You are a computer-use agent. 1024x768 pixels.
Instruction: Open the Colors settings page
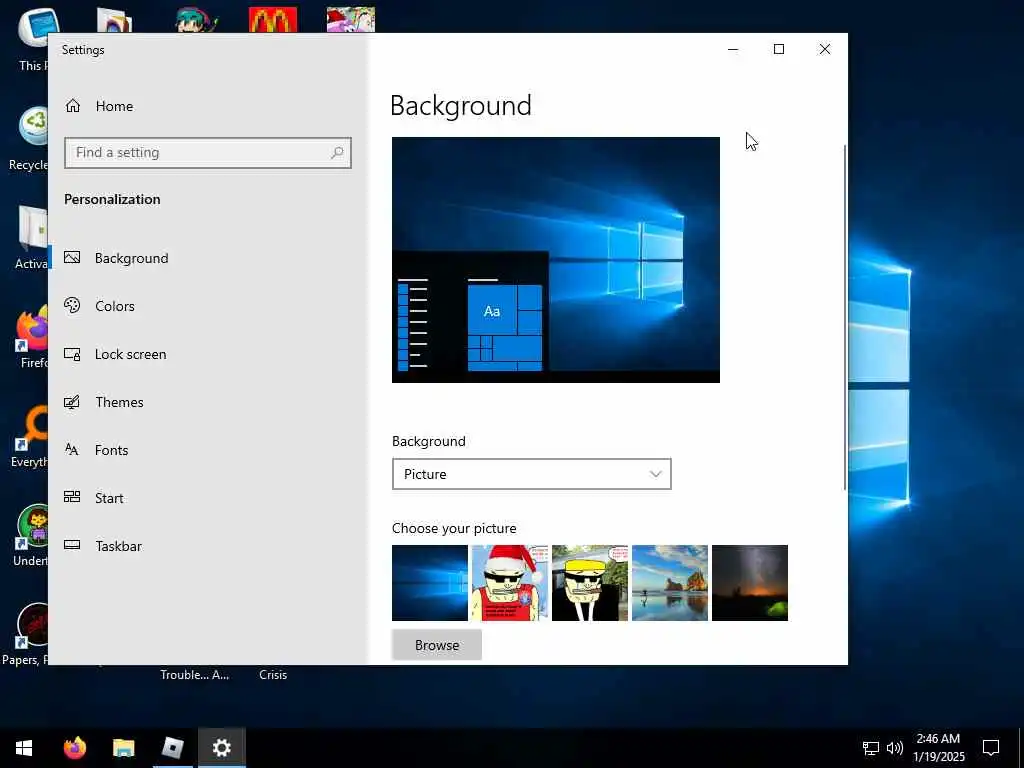coord(115,306)
